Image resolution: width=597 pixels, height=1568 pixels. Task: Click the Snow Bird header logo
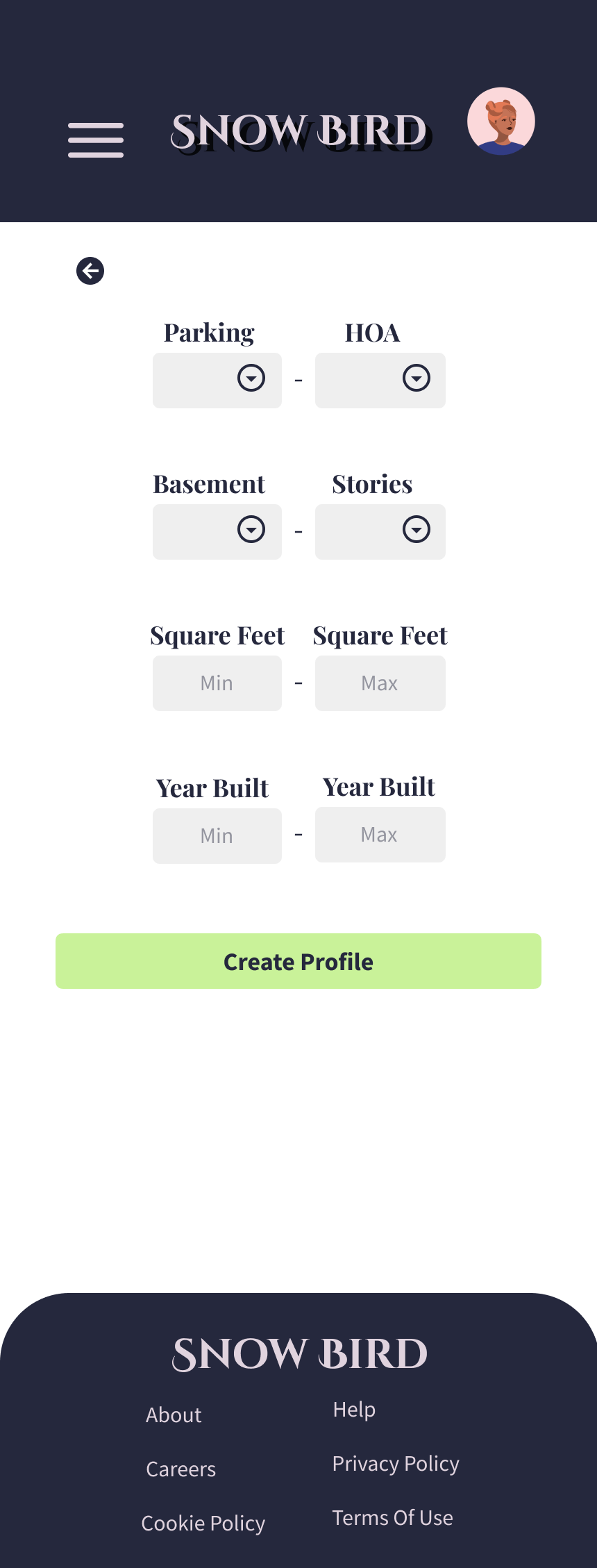coord(301,133)
